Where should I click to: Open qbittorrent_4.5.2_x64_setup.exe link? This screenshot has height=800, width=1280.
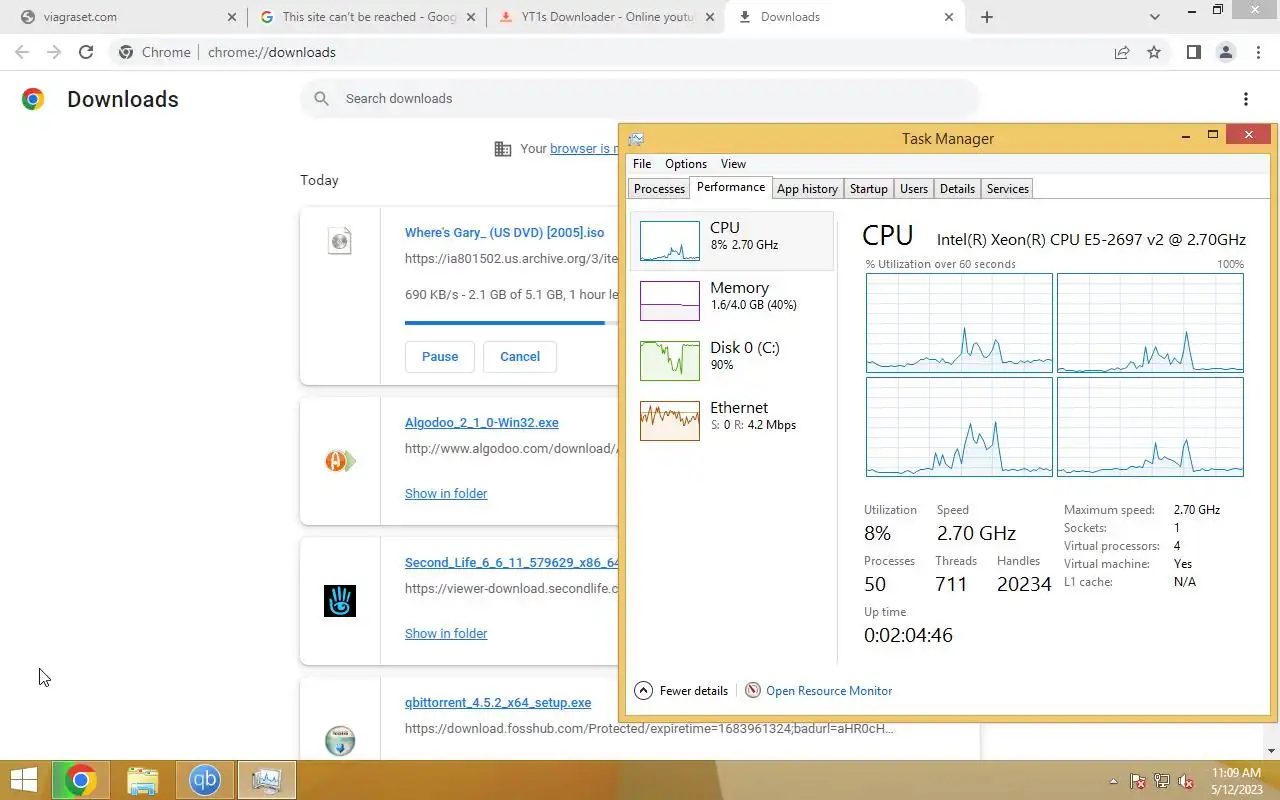click(498, 703)
